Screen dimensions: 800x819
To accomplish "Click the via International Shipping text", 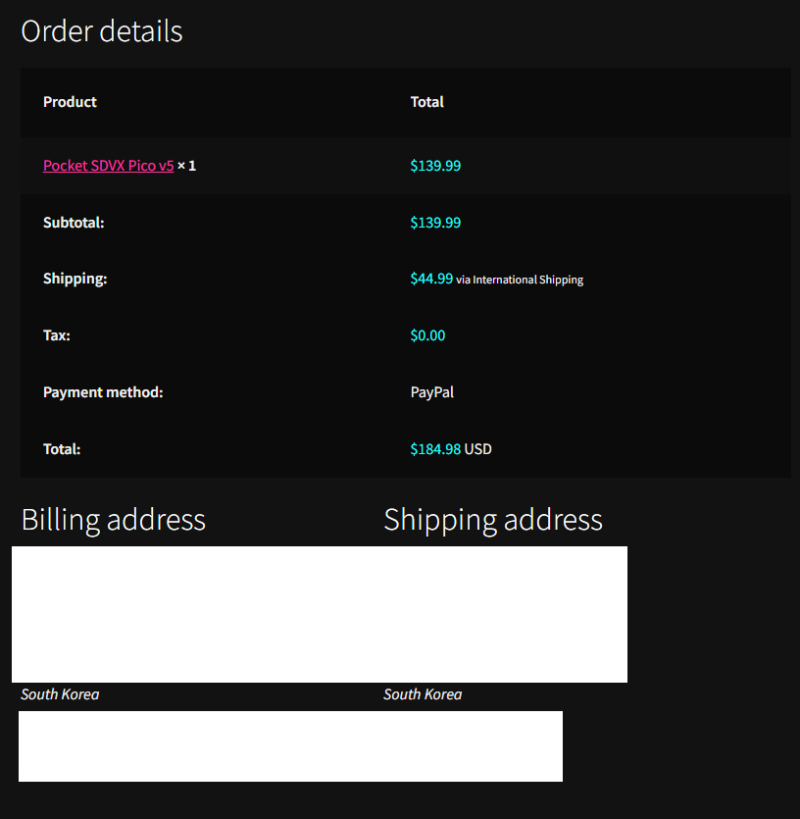I will 520,280.
